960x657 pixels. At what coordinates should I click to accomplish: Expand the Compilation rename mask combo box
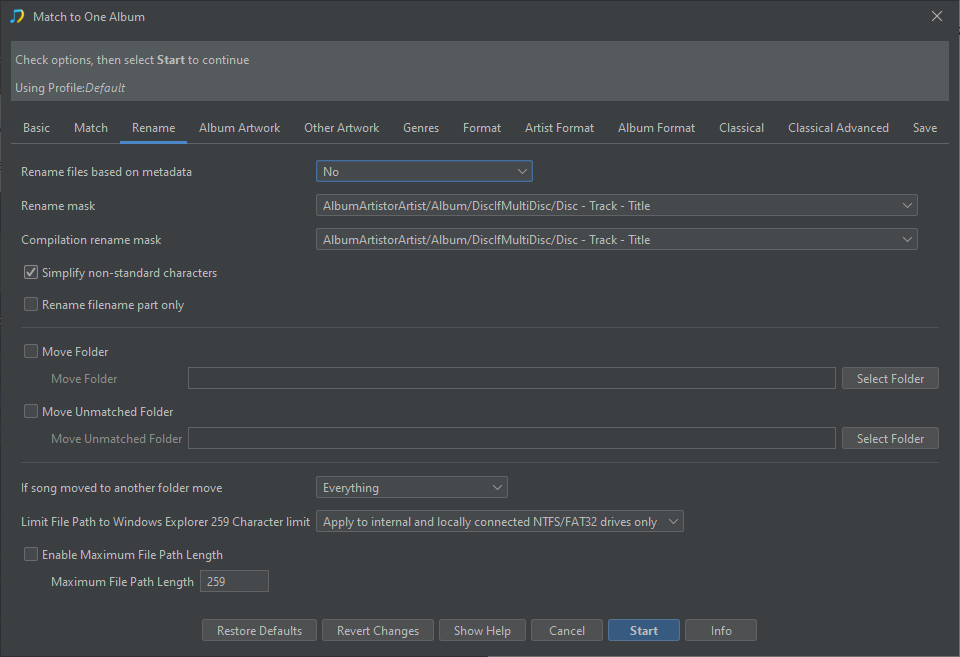[617, 239]
